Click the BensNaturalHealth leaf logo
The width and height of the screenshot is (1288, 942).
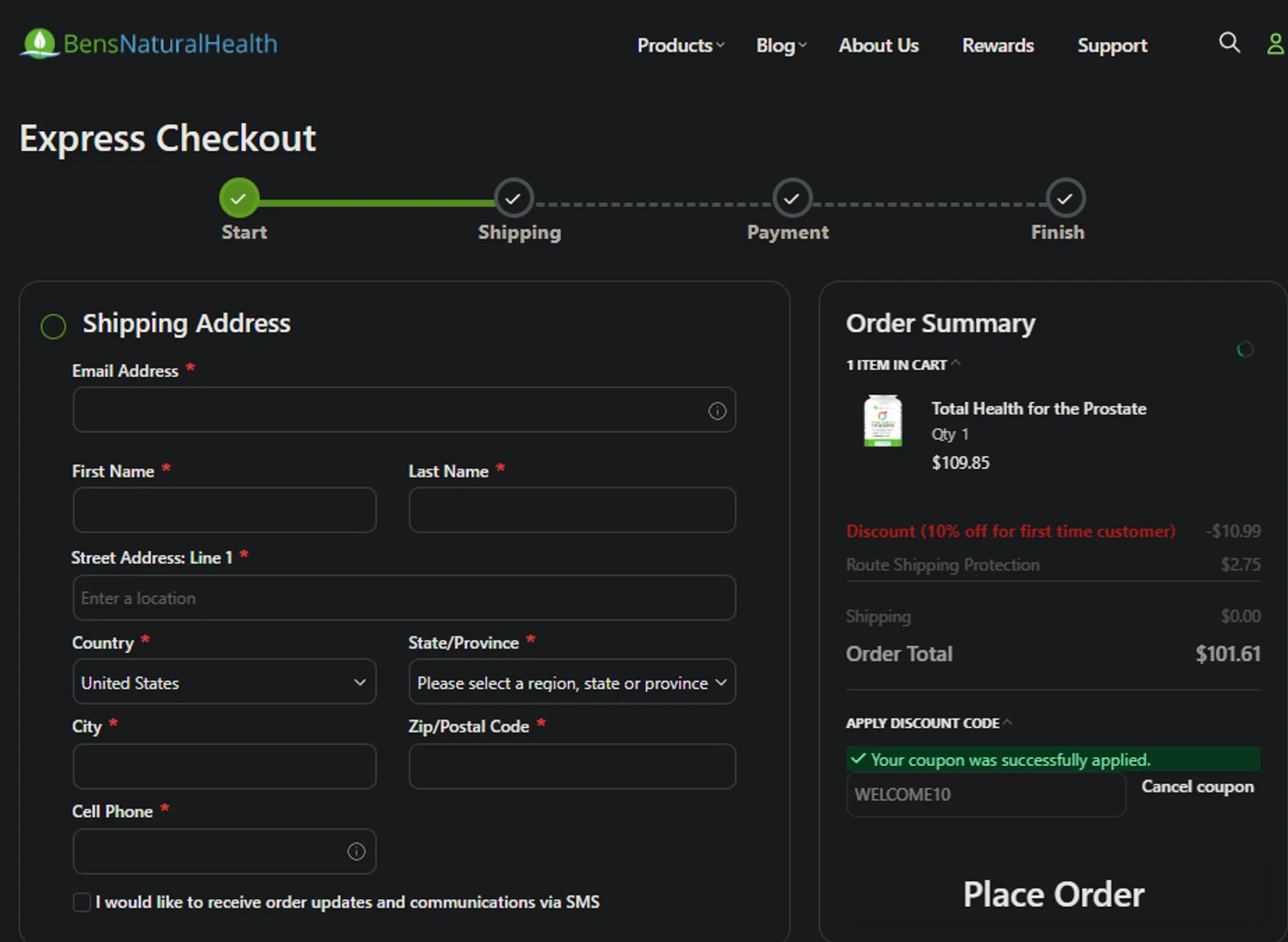39,44
